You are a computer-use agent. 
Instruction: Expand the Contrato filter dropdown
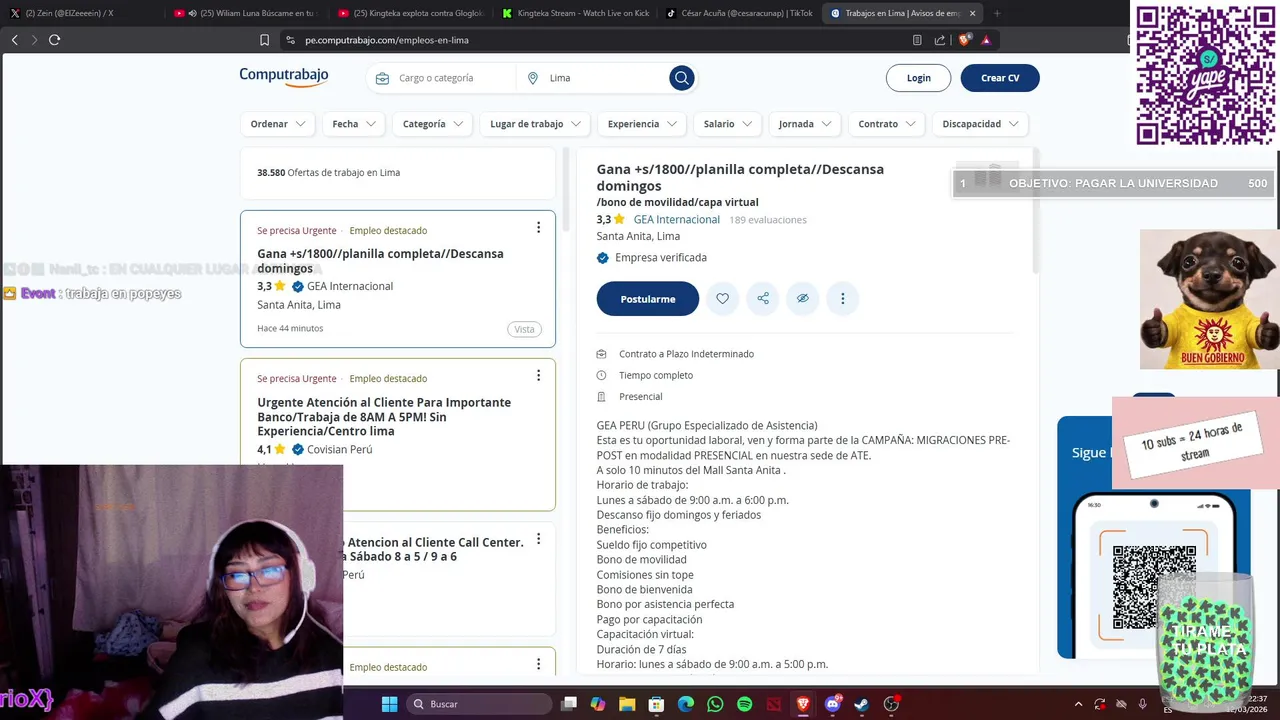click(x=887, y=124)
